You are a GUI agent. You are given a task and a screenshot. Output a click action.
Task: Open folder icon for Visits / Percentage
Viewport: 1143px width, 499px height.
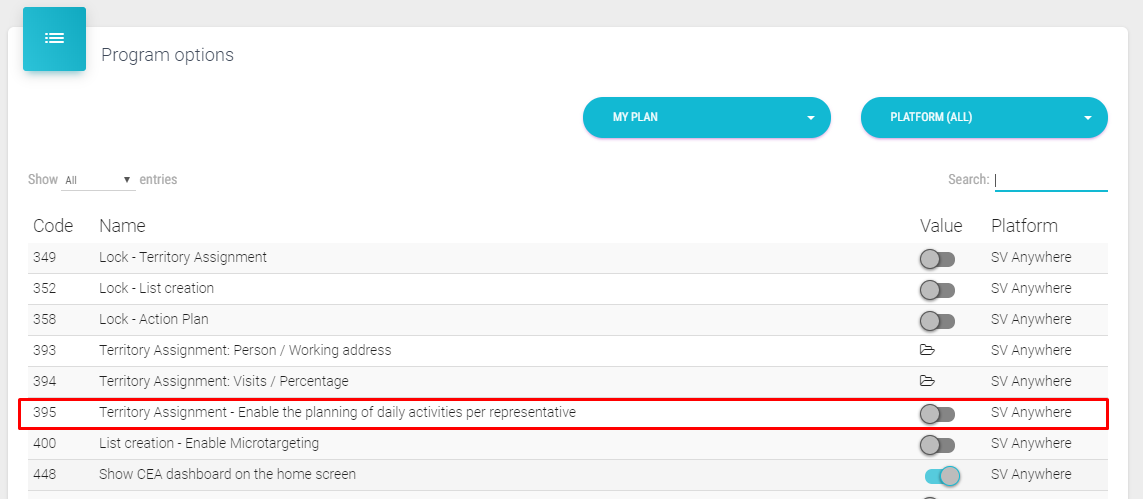point(927,382)
